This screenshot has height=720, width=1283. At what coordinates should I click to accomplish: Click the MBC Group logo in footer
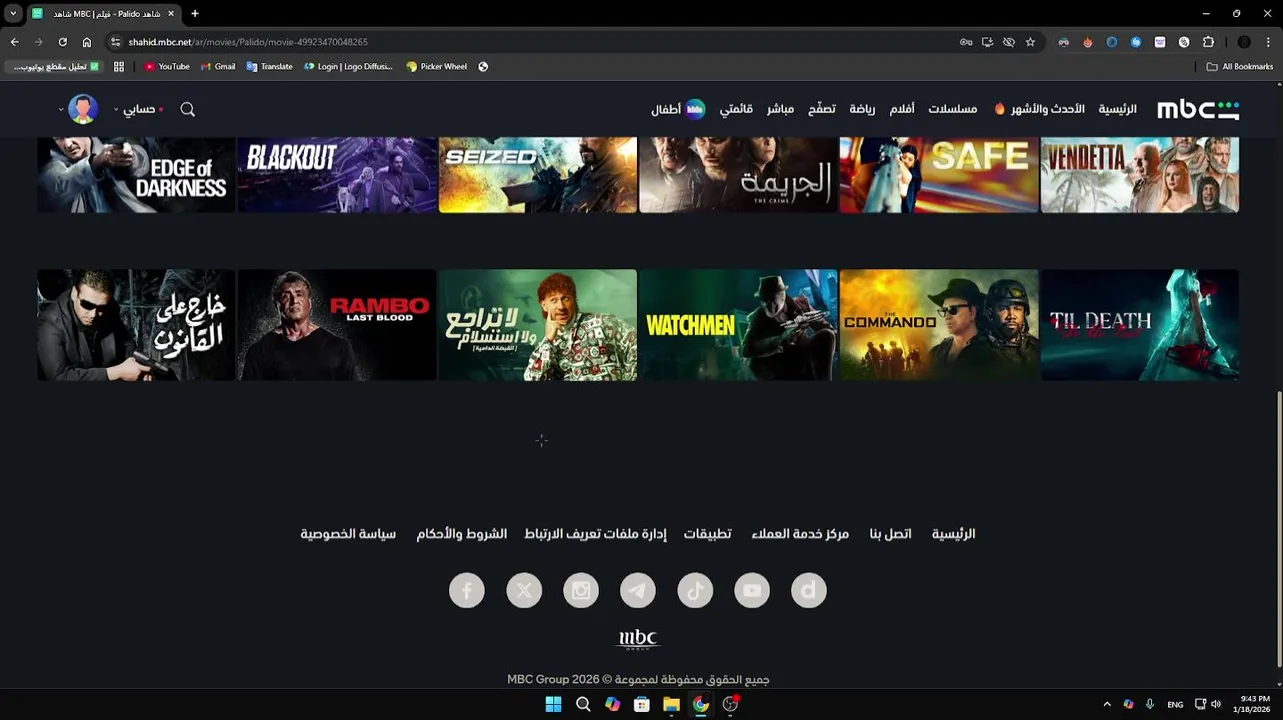[638, 639]
